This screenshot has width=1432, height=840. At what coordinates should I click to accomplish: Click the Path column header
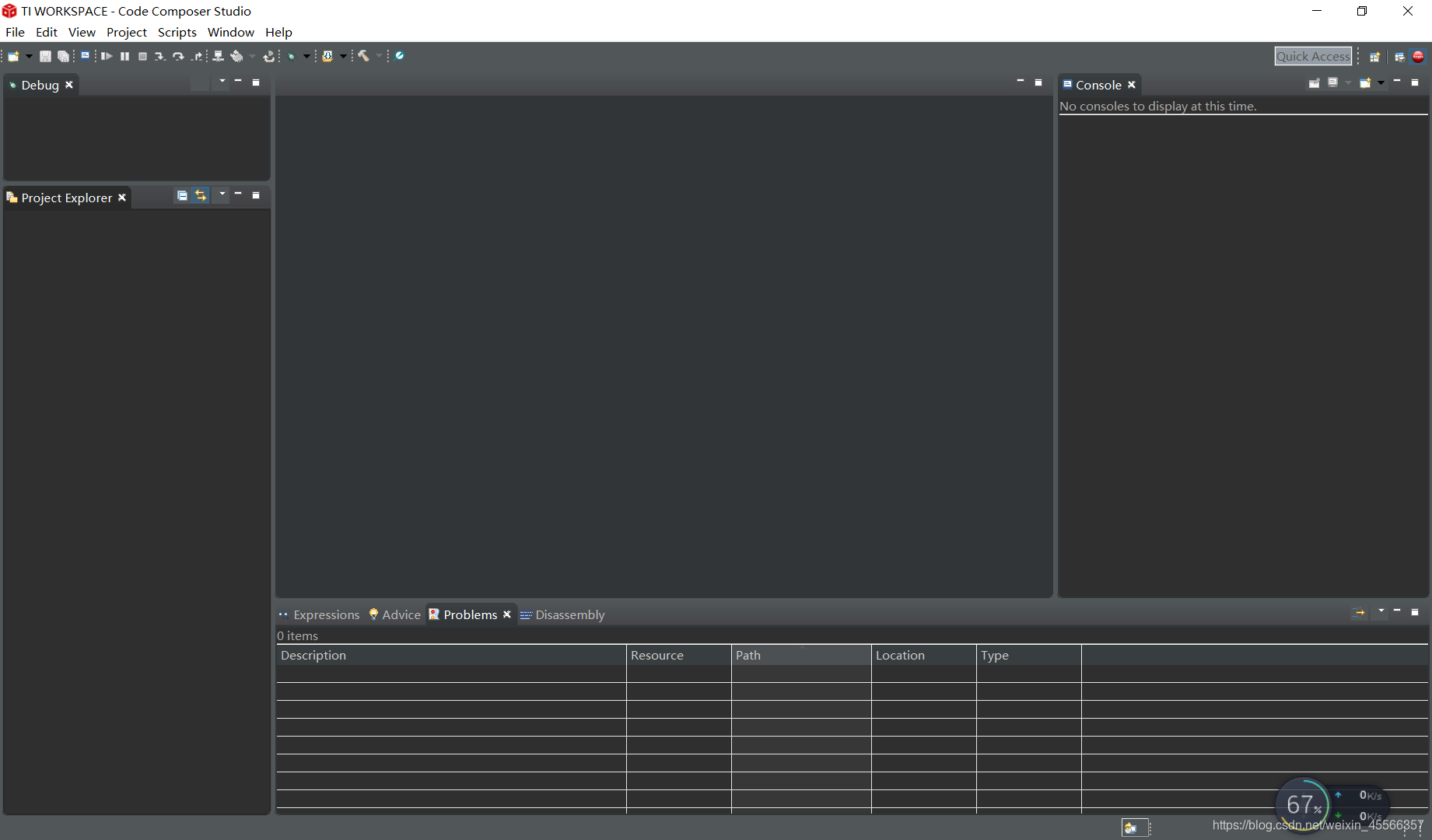801,655
